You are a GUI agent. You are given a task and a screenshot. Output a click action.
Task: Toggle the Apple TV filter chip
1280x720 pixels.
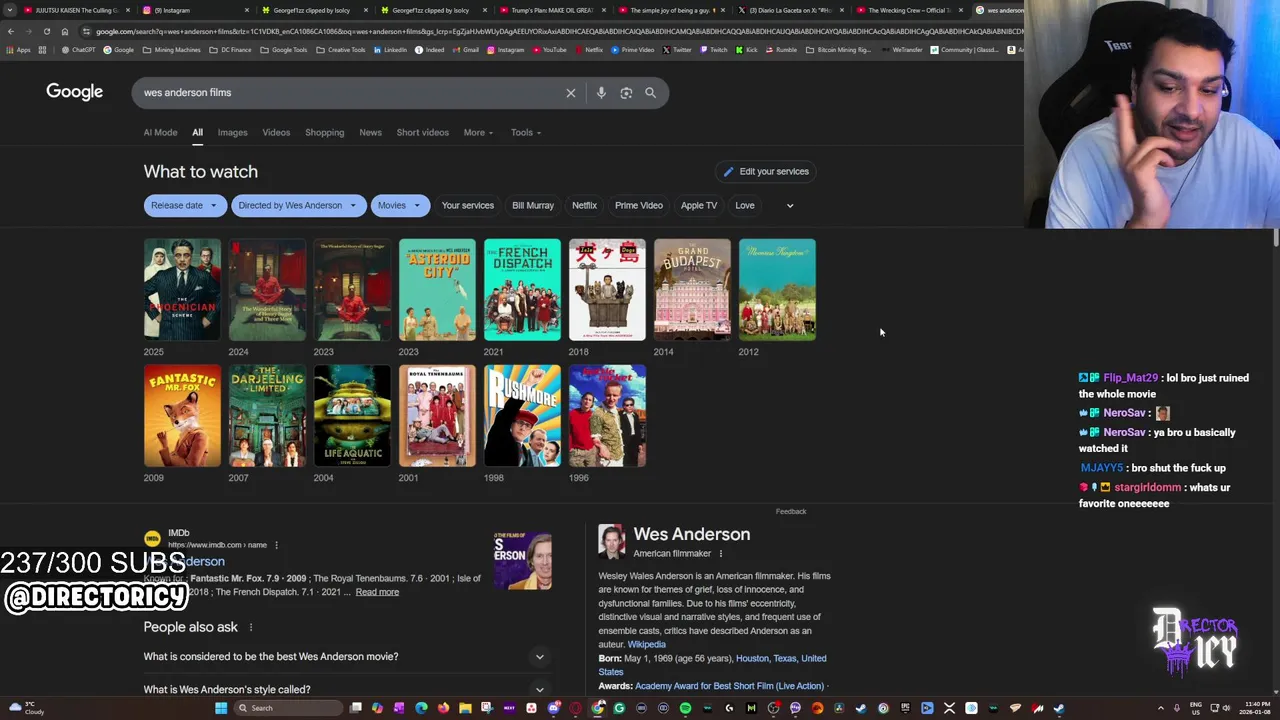[699, 206]
